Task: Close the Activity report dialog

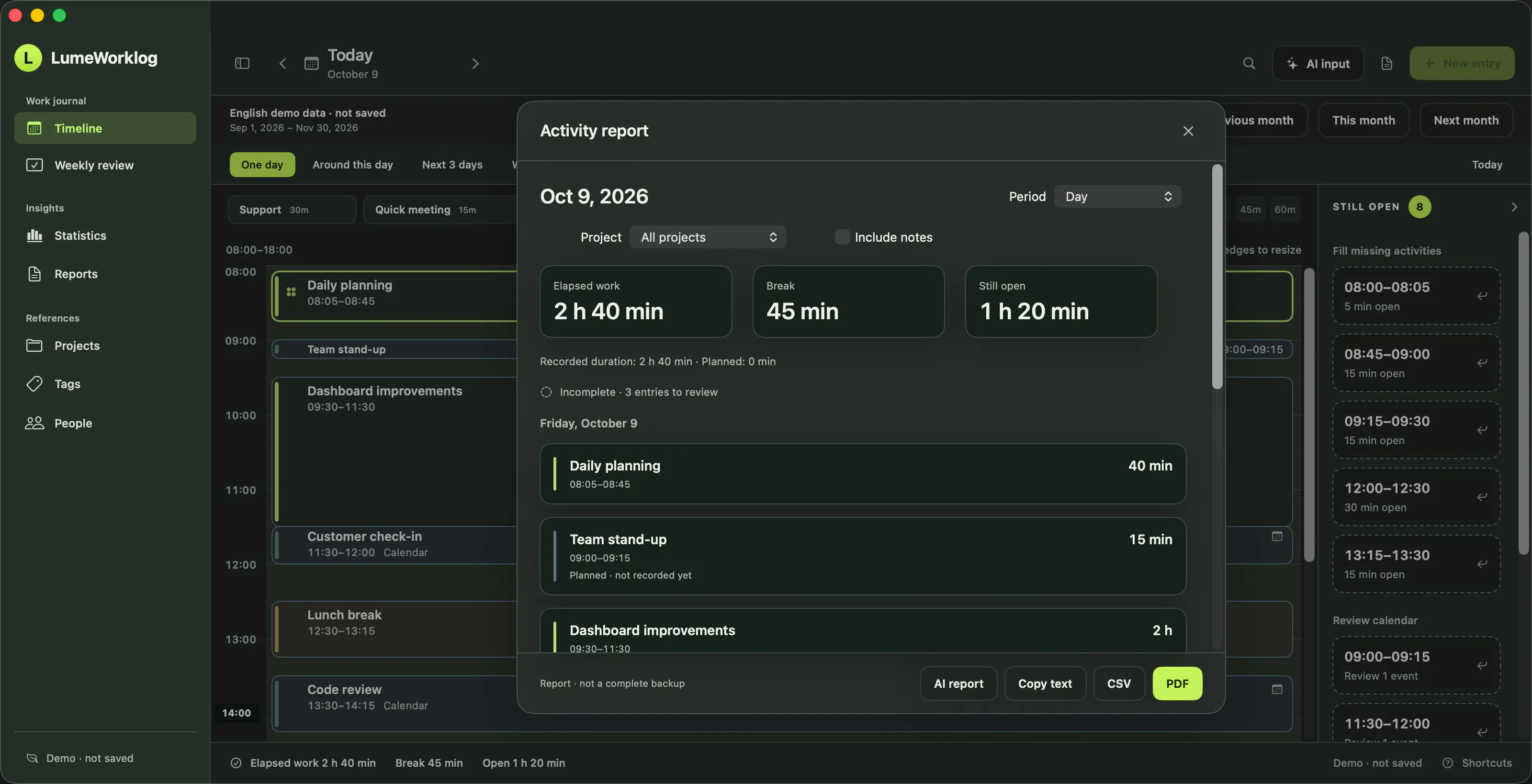Action: (x=1188, y=131)
